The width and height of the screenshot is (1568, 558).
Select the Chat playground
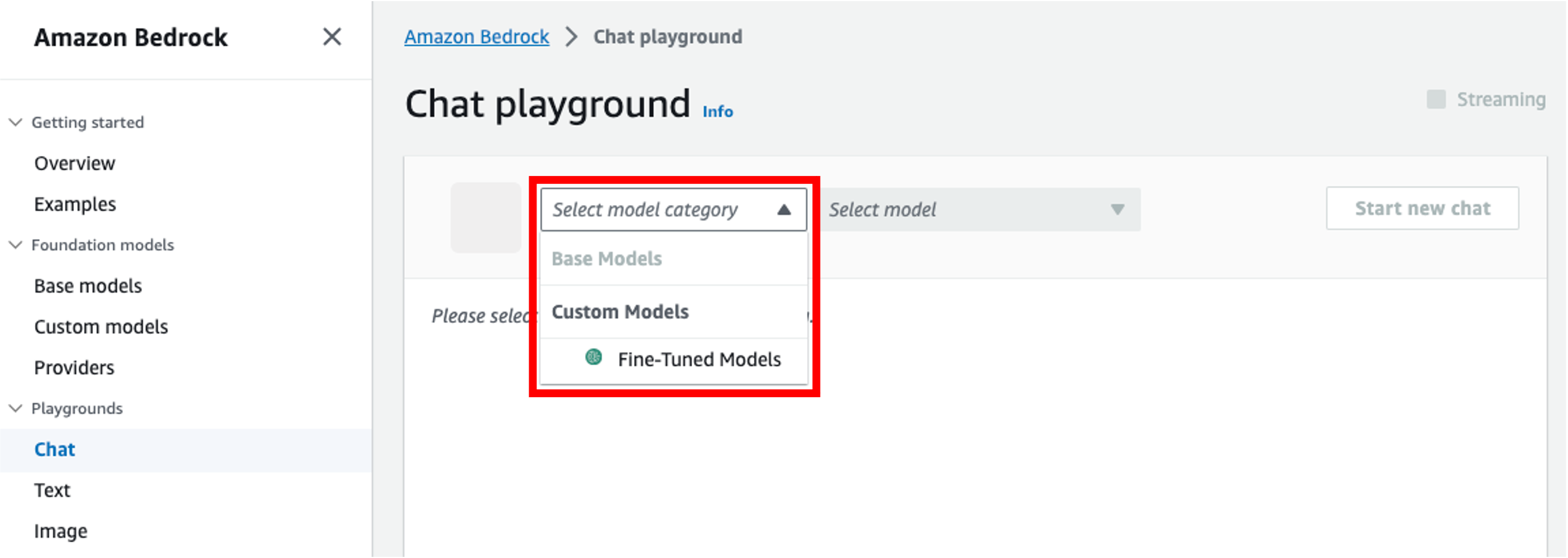[x=55, y=450]
